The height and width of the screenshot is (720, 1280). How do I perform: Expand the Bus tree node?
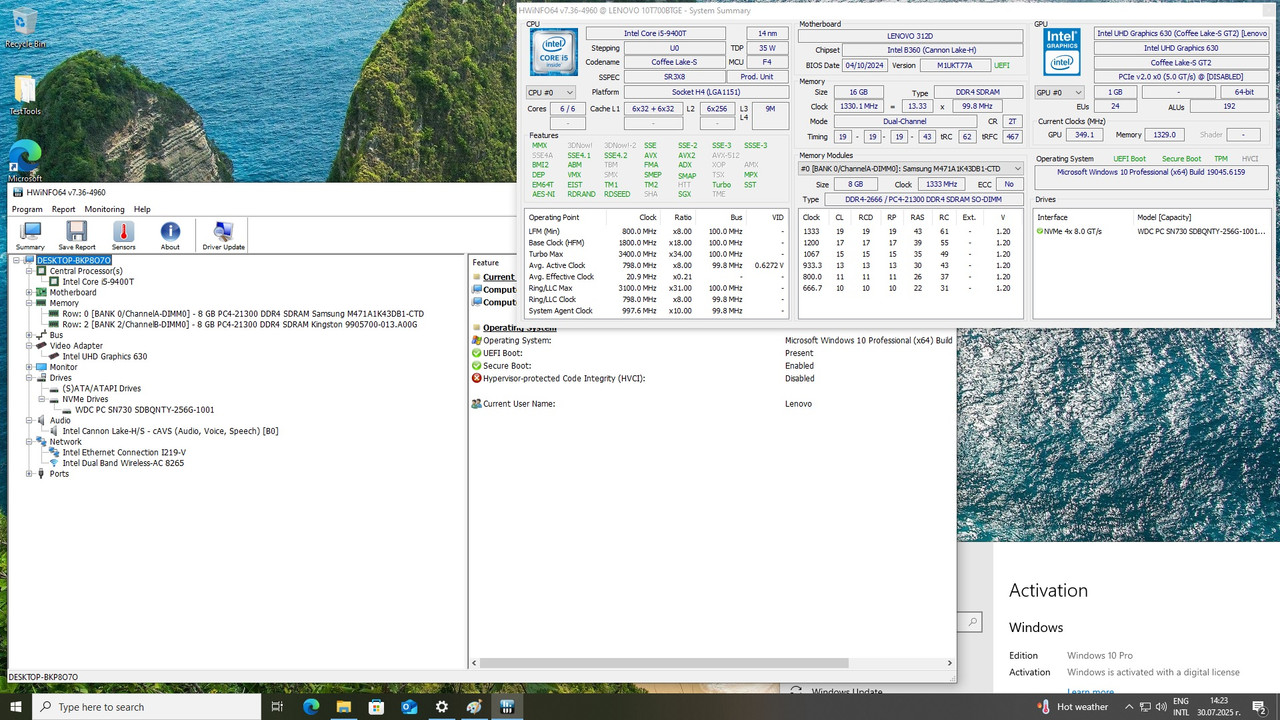point(28,335)
